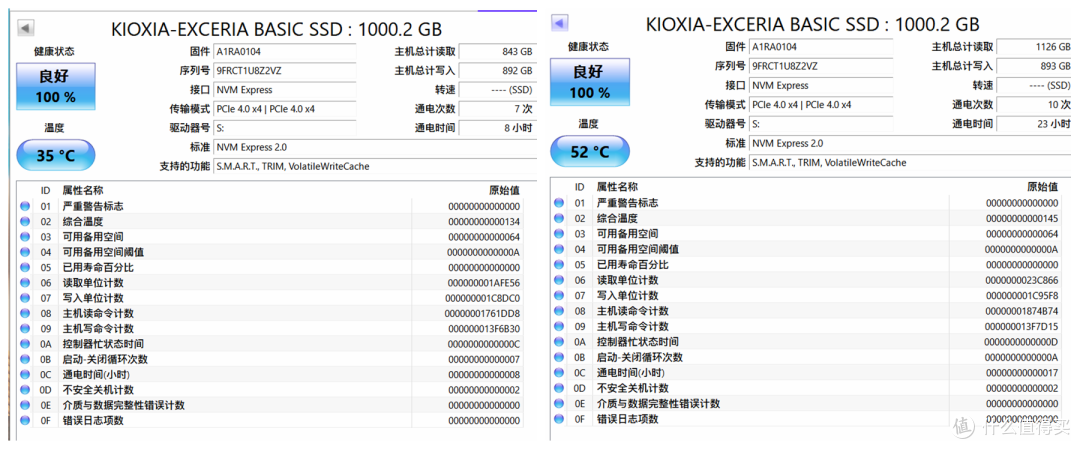Click the 8 小时 power-on hours field
This screenshot has width=1080, height=449.
[x=497, y=128]
